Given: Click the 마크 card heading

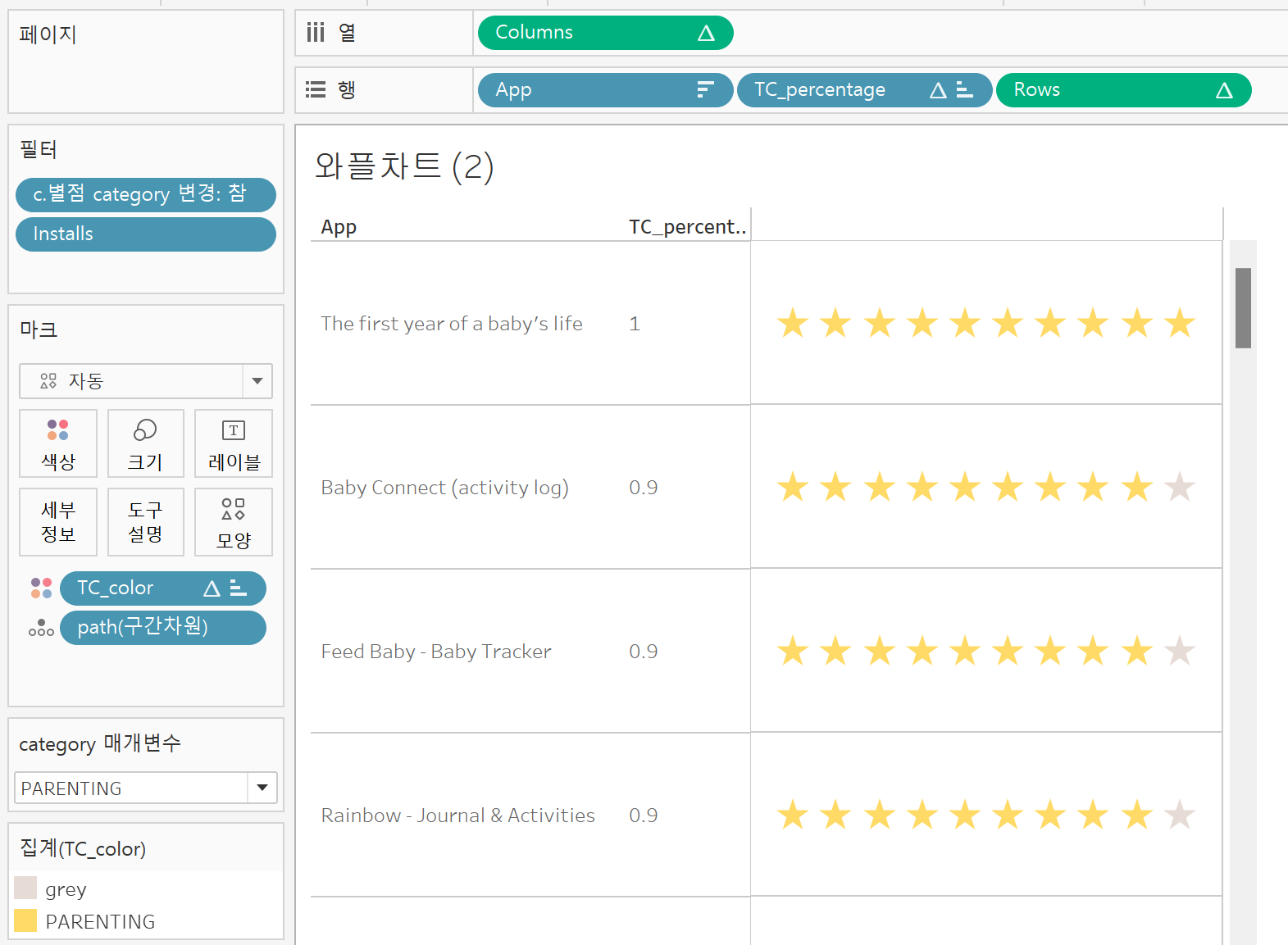Looking at the screenshot, I should (39, 329).
